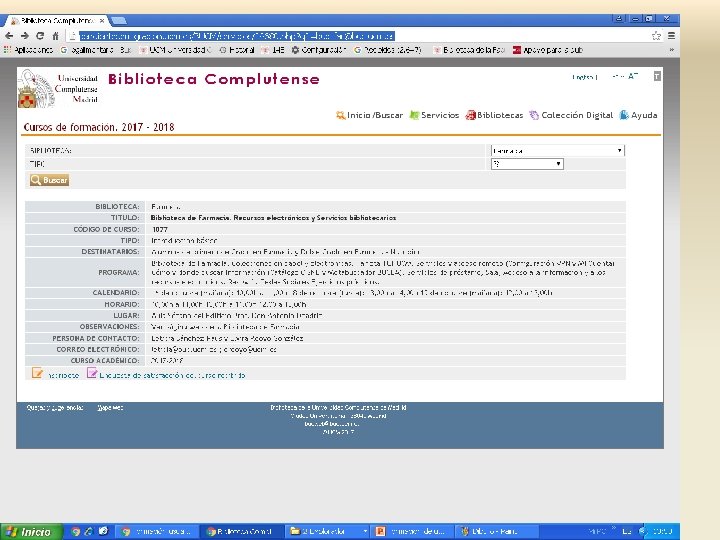
Task: Open Apoyo para su pub bookmark
Action: (x=547, y=50)
